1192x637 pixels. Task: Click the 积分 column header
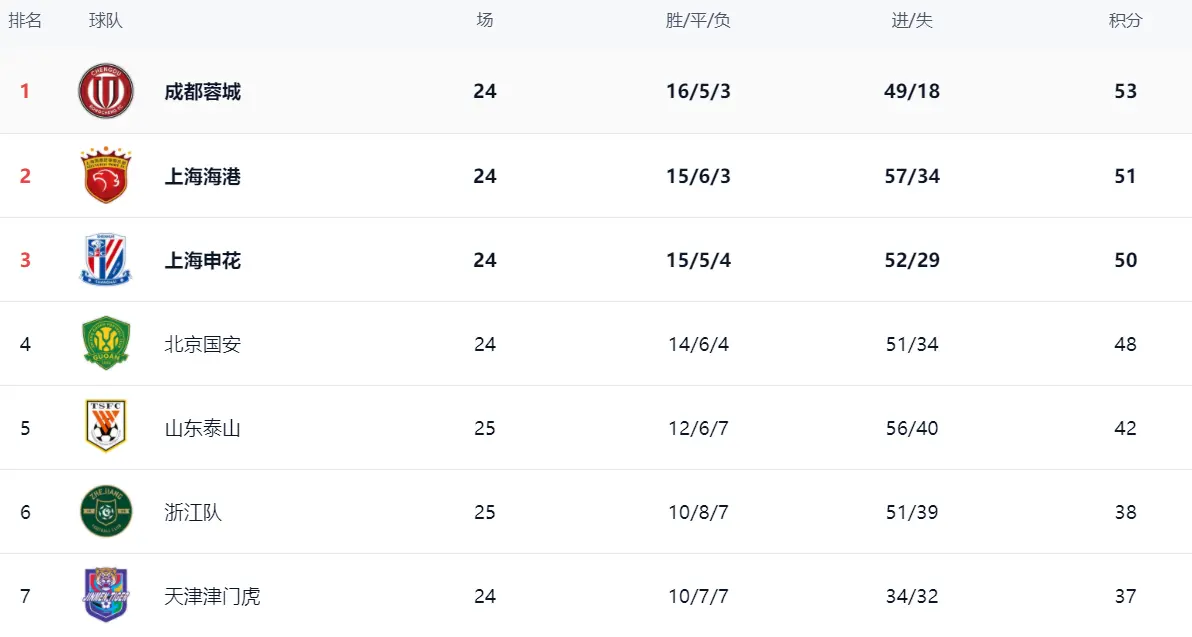click(1125, 21)
